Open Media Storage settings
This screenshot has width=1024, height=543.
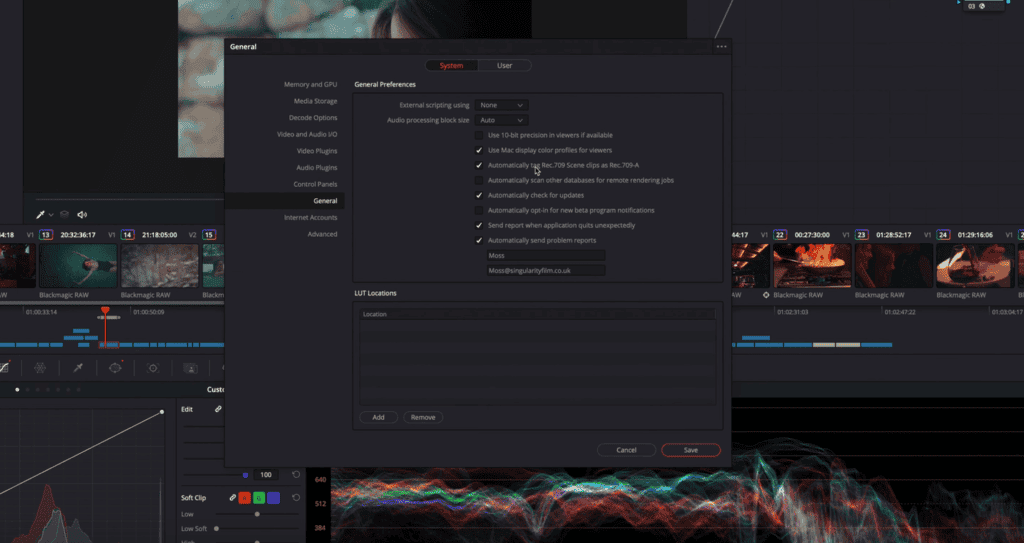click(x=315, y=101)
